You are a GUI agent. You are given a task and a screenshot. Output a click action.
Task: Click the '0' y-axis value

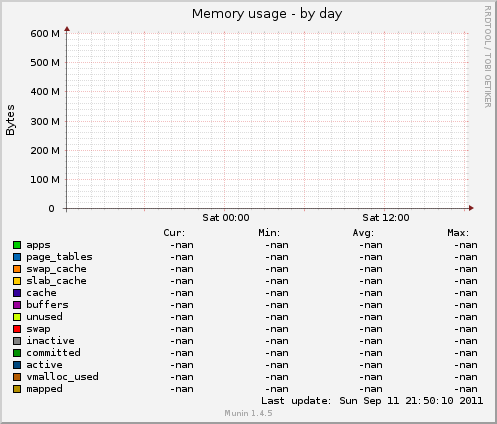[51, 209]
